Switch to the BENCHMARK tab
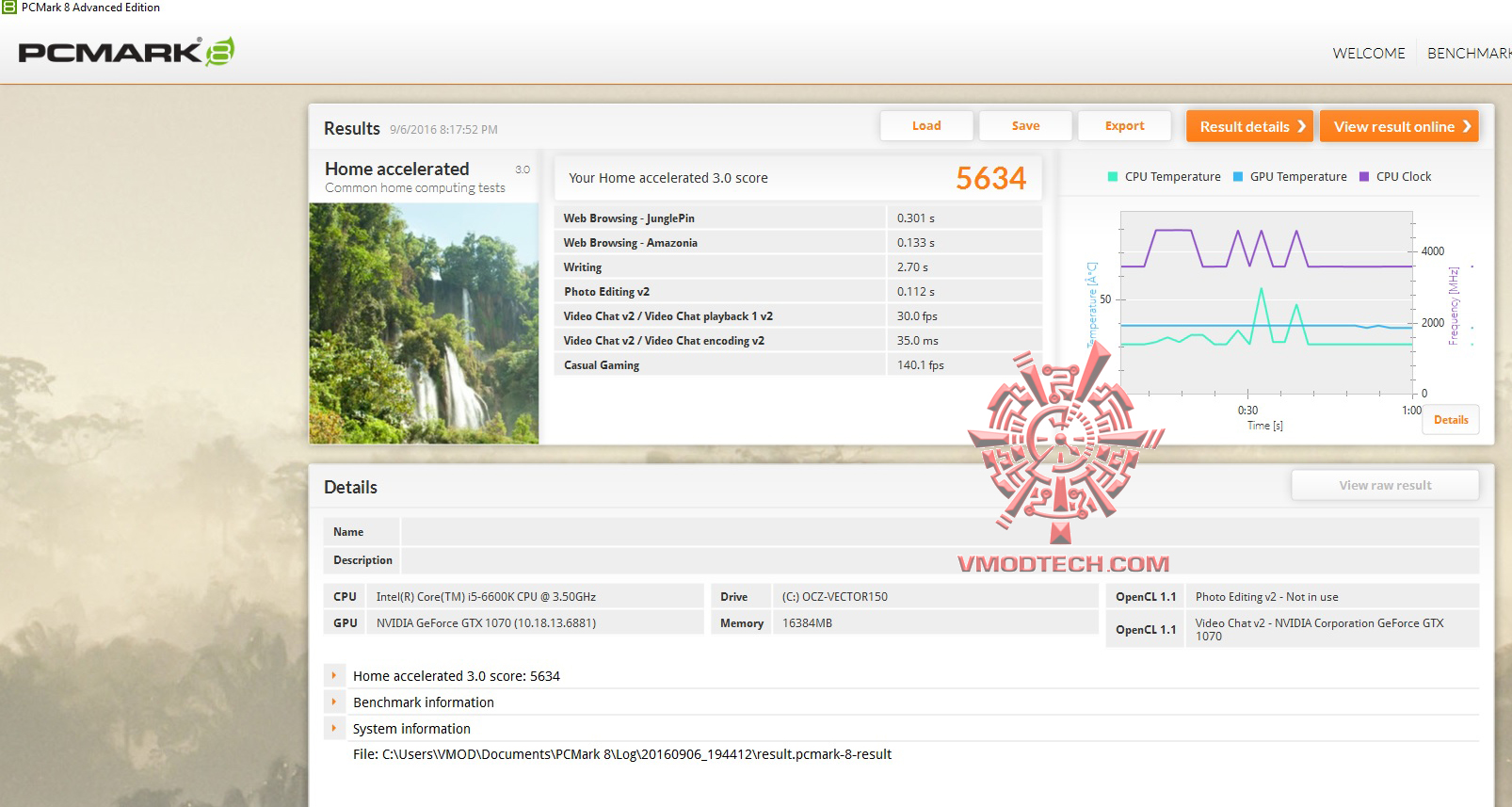The height and width of the screenshot is (807, 1512). click(x=1469, y=54)
